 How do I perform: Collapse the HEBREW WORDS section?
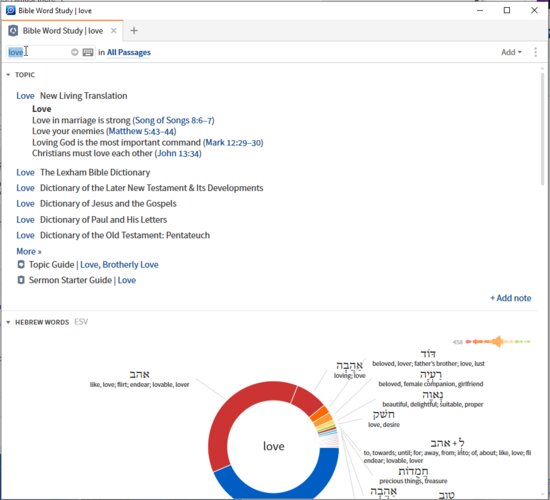point(8,322)
